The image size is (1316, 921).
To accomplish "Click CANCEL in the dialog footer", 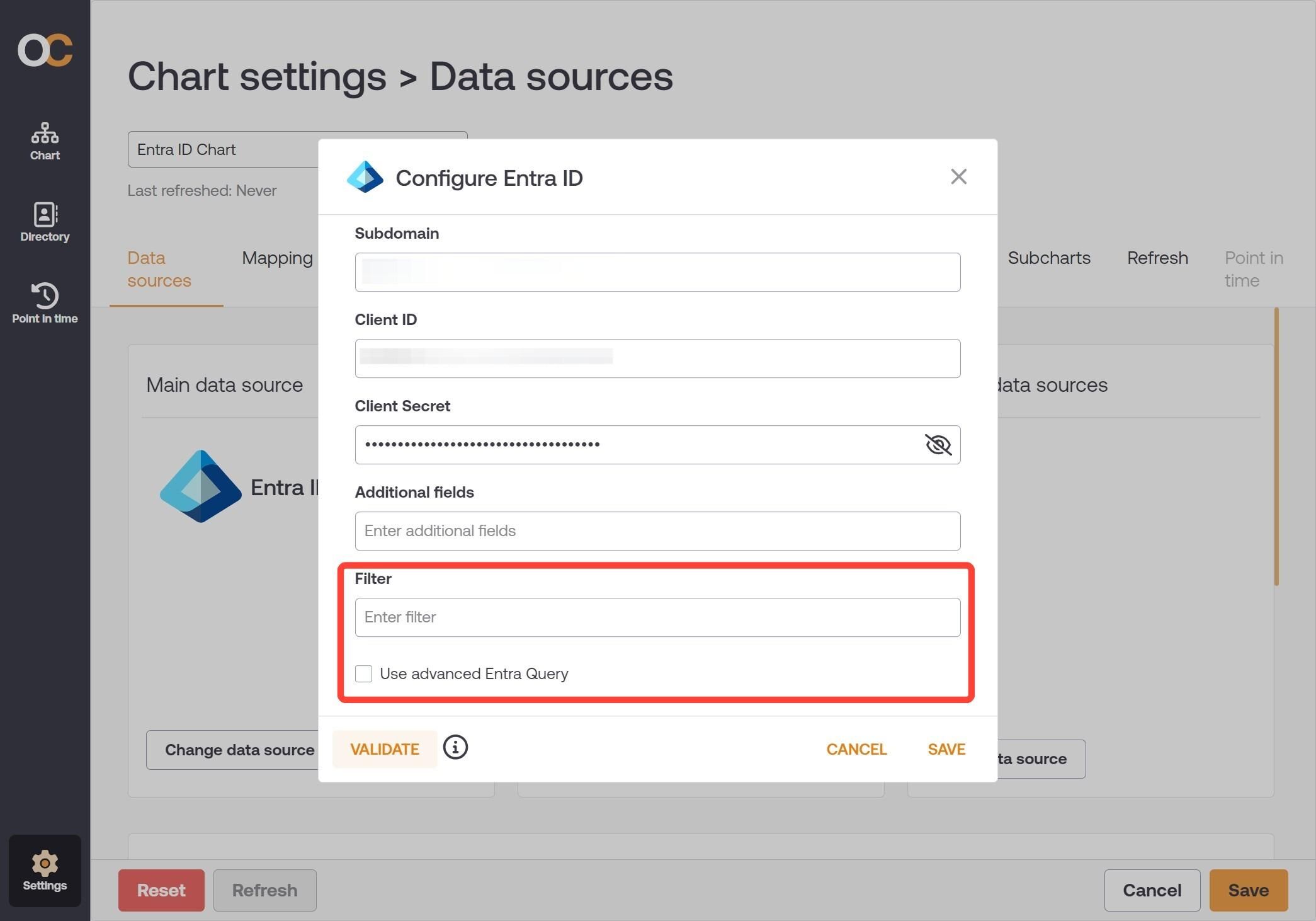I will (856, 749).
